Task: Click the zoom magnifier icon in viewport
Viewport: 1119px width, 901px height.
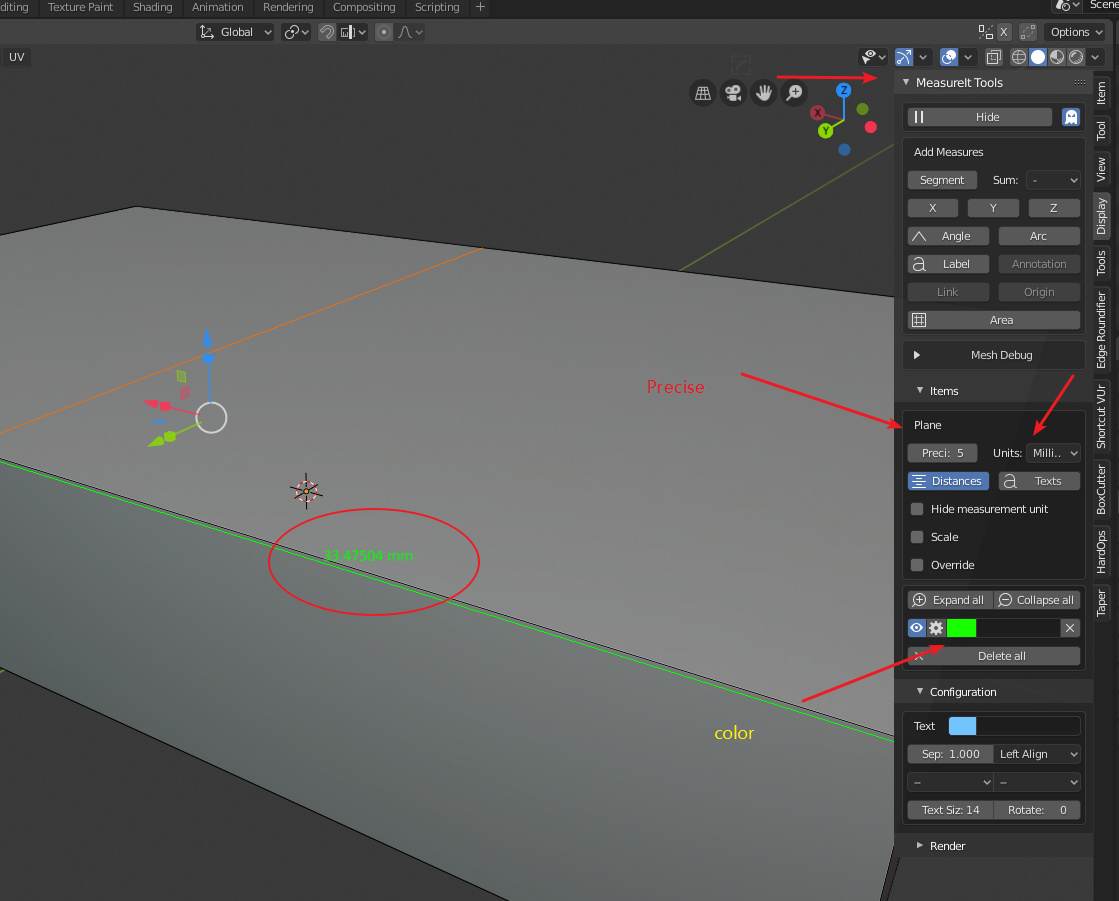Action: click(794, 92)
